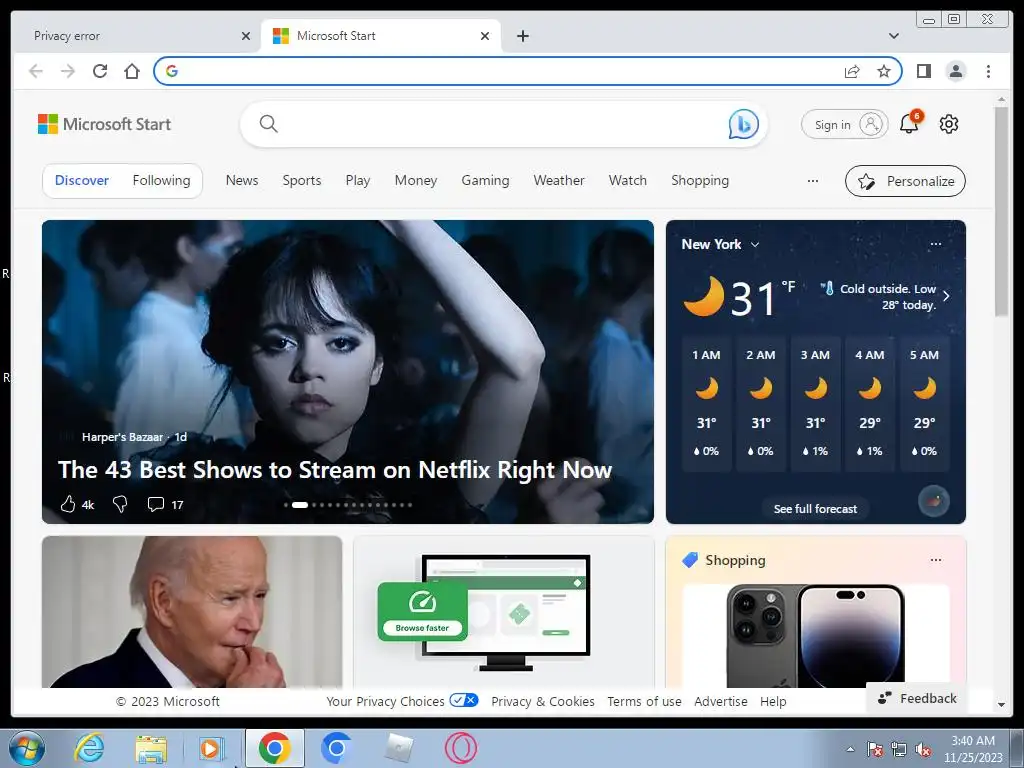Open the weather map round icon
The height and width of the screenshot is (768, 1024).
tap(934, 502)
